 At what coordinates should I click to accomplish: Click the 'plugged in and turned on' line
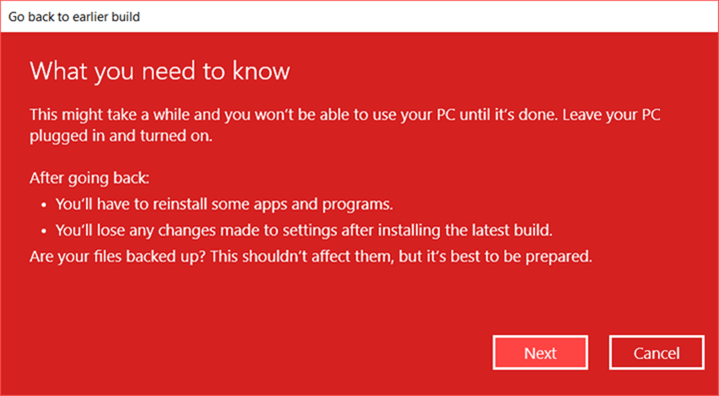pyautogui.click(x=121, y=137)
